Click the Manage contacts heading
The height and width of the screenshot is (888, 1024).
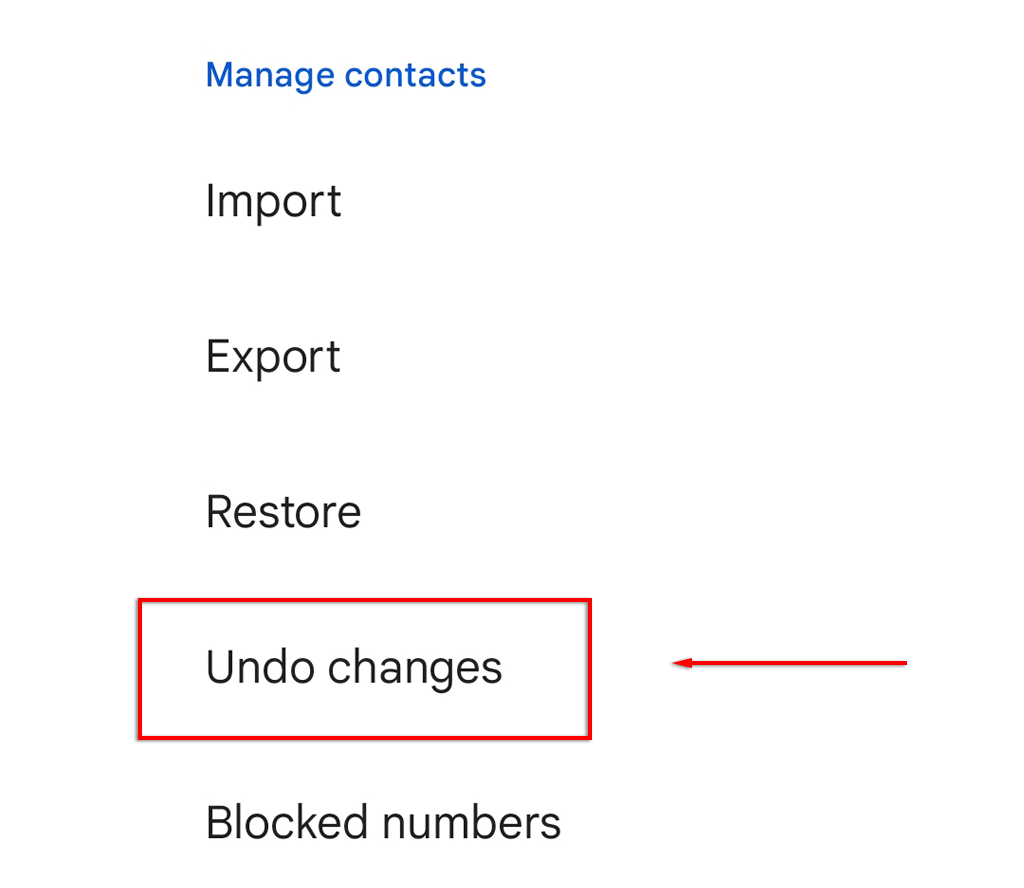[346, 75]
